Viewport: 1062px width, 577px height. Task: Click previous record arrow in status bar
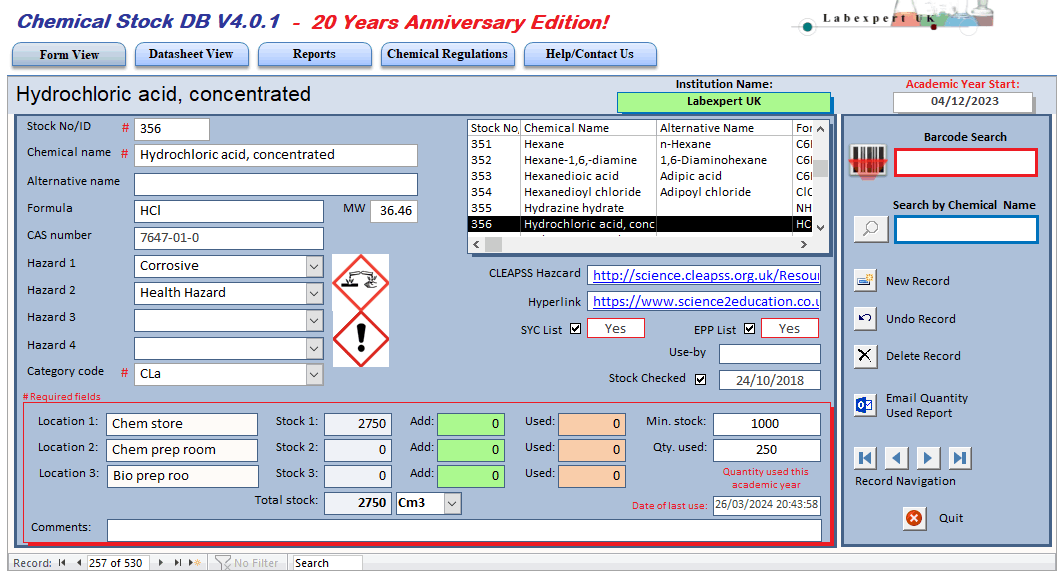79,563
